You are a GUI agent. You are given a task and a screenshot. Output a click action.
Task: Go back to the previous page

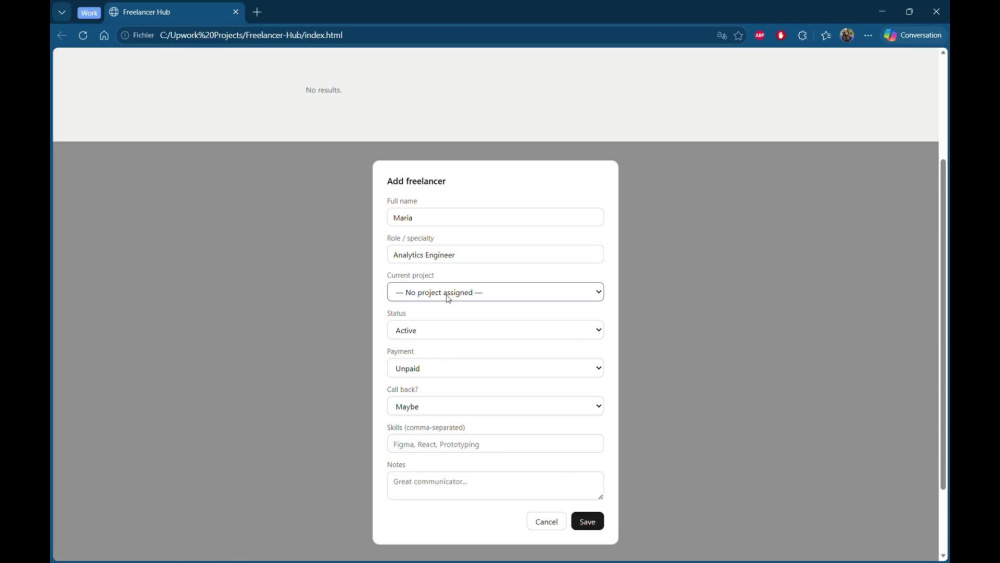[62, 35]
